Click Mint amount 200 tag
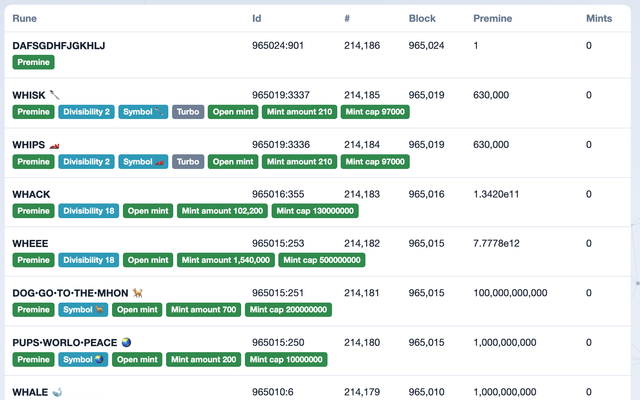This screenshot has height=400, width=640. pos(204,360)
